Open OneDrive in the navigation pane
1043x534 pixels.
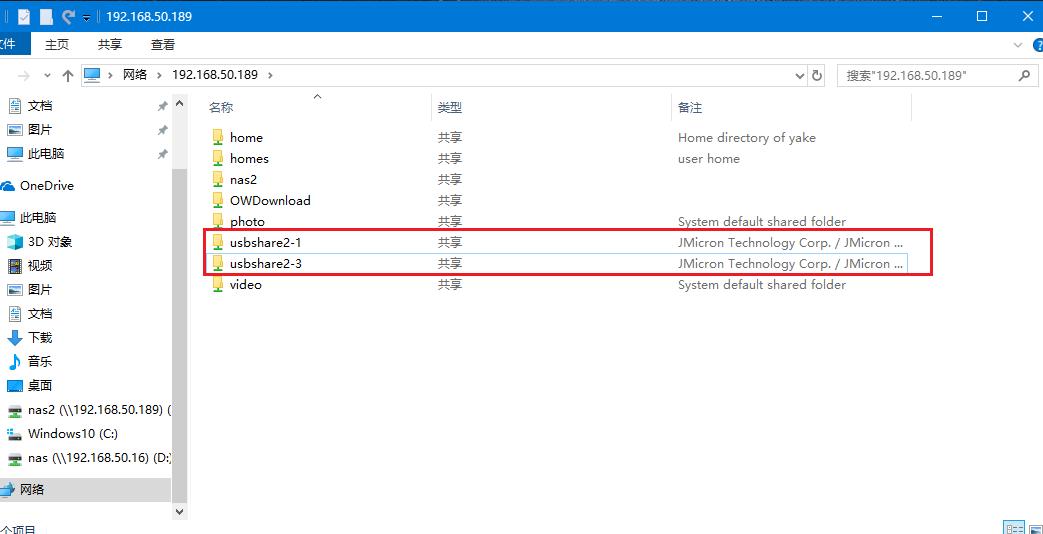[46, 186]
